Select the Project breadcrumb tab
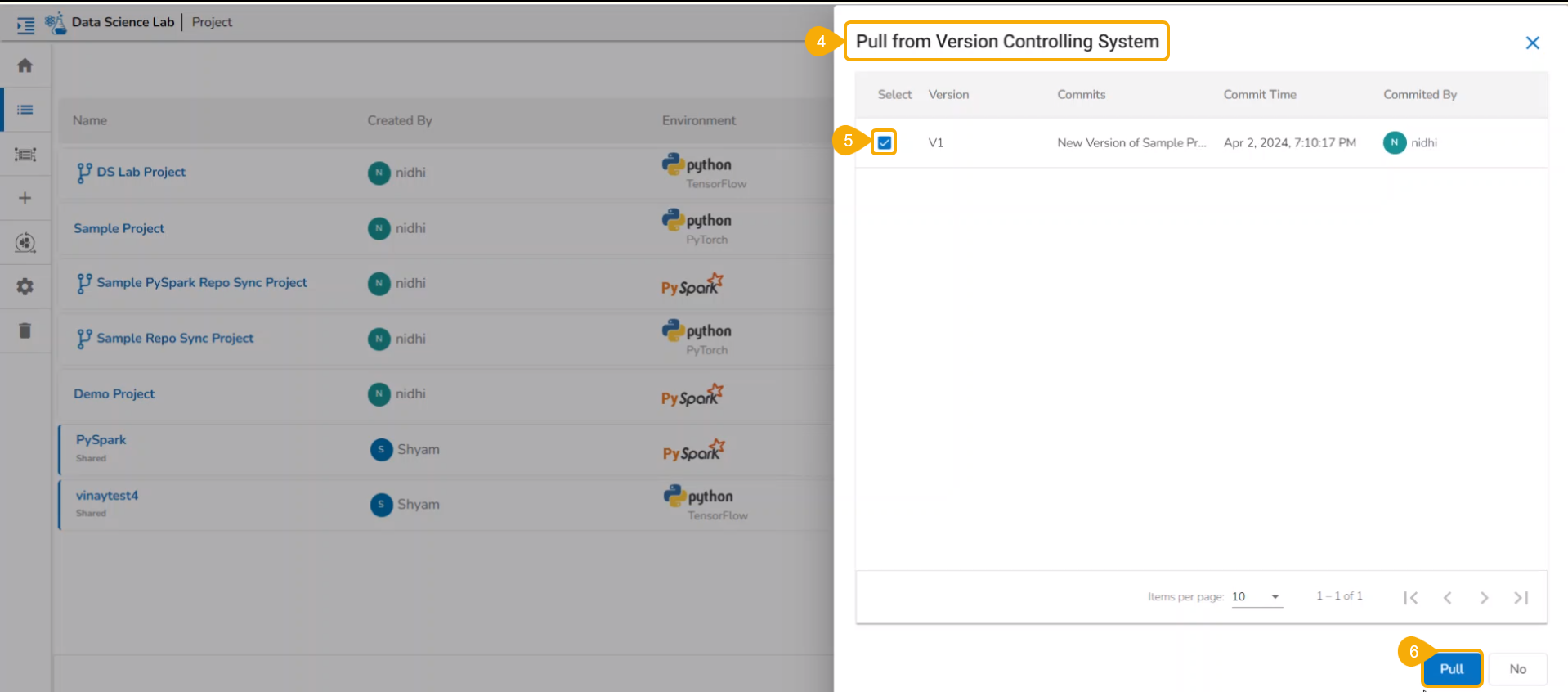Viewport: 1568px width, 692px height. coord(212,22)
